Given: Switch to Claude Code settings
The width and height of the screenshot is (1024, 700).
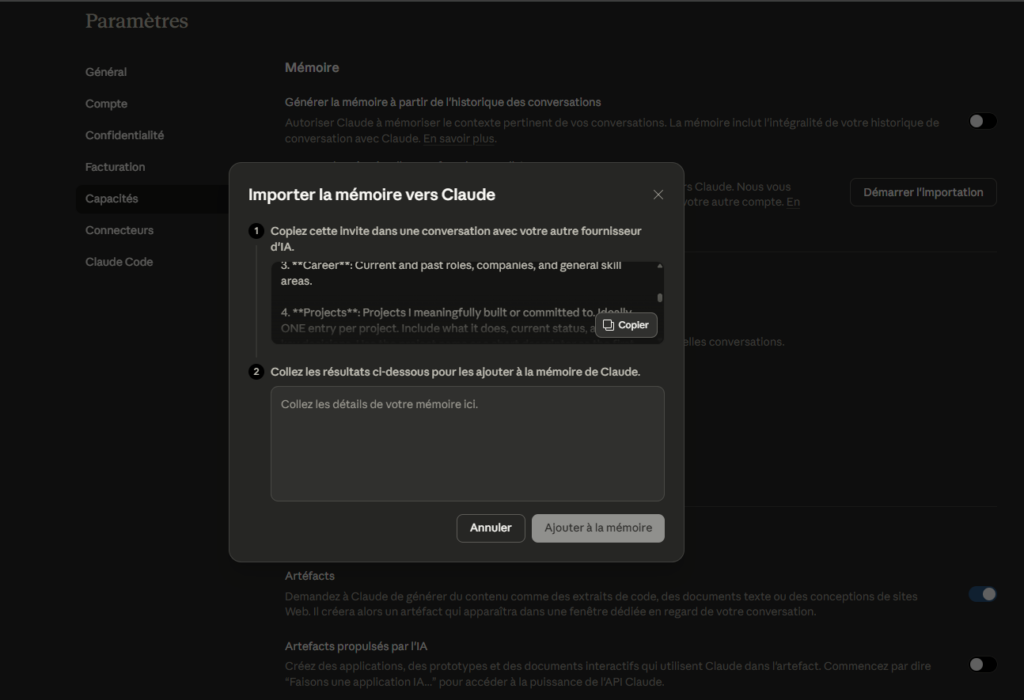Looking at the screenshot, I should point(119,262).
